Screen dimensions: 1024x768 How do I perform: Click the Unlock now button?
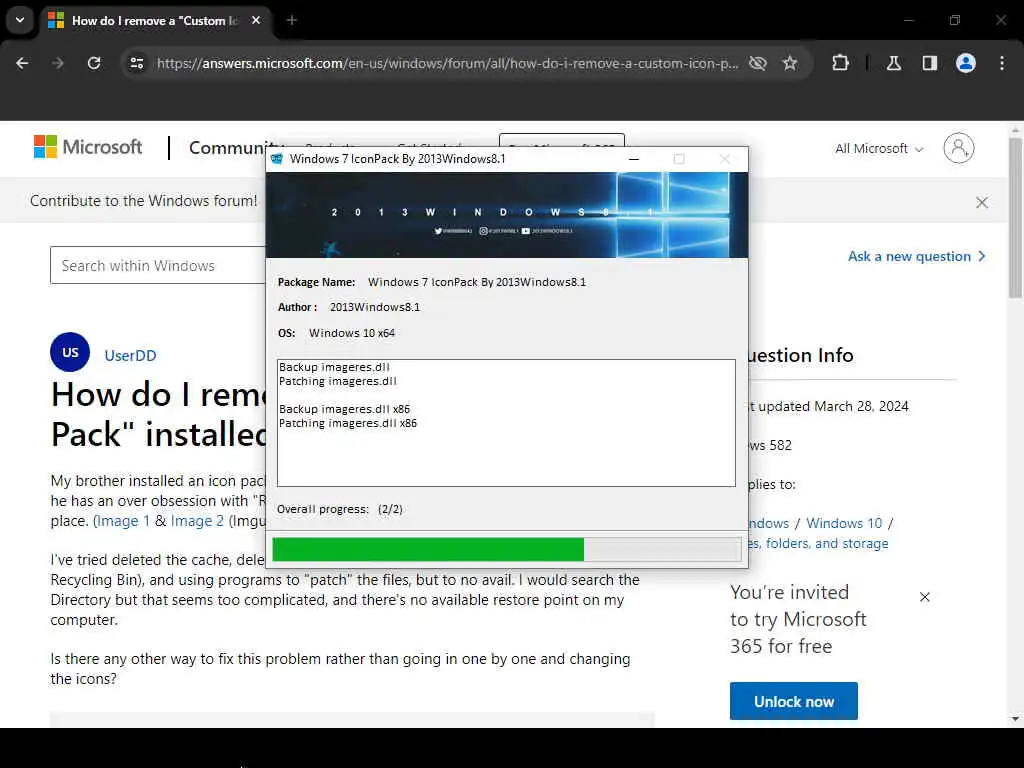(793, 701)
